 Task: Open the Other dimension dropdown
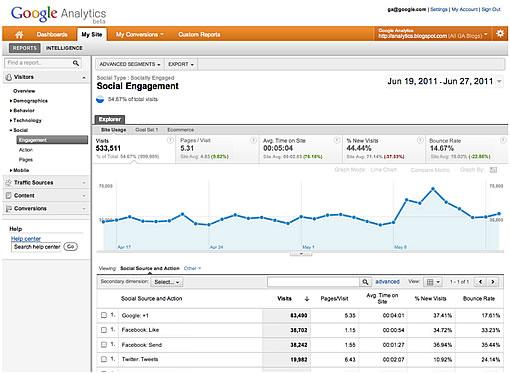tap(192, 268)
